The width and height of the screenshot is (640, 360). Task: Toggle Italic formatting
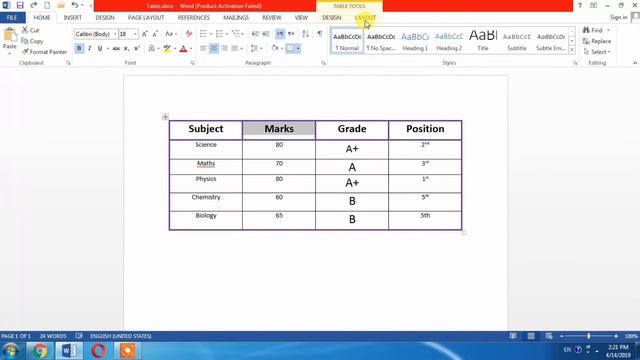tap(89, 49)
